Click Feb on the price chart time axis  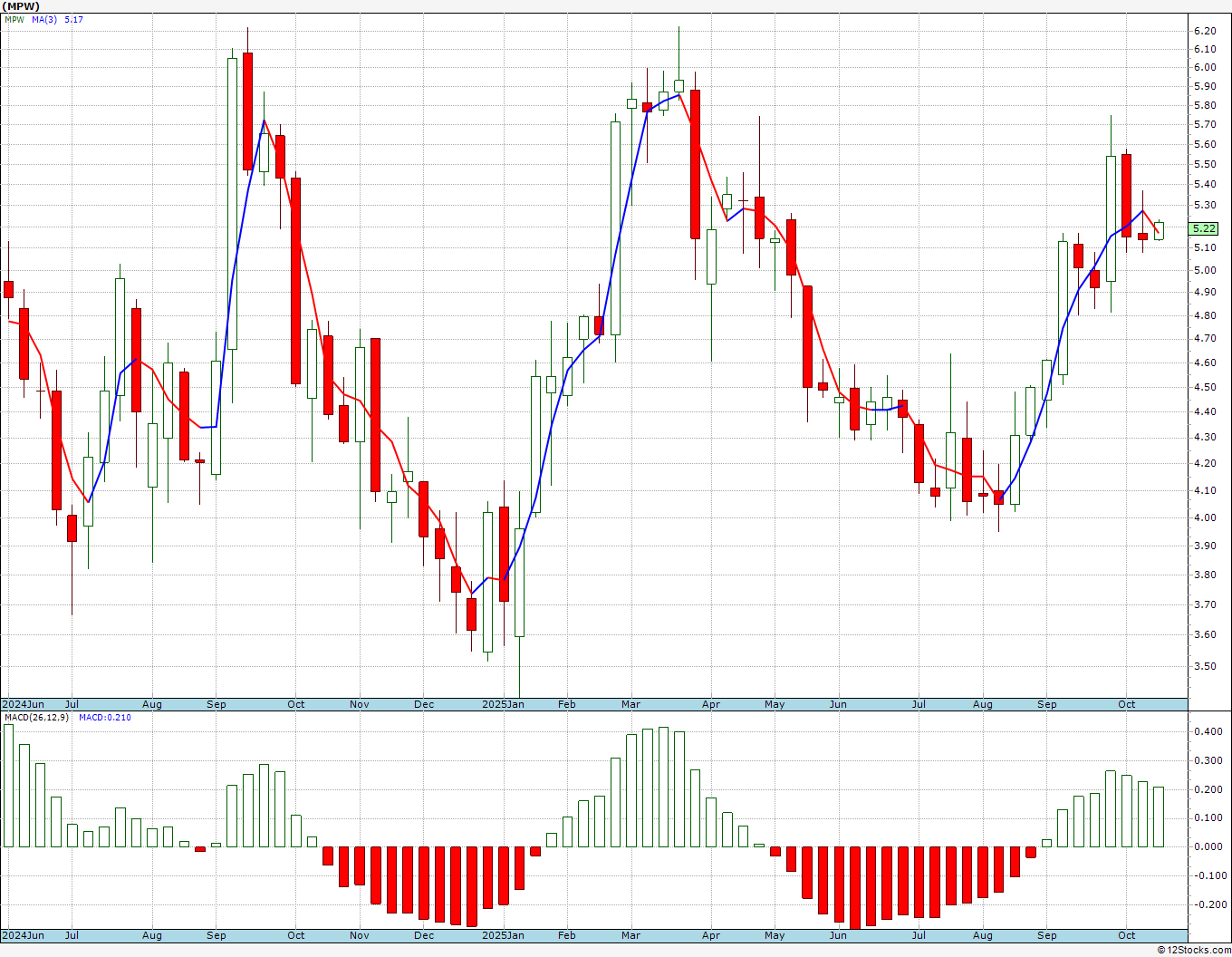click(x=567, y=704)
